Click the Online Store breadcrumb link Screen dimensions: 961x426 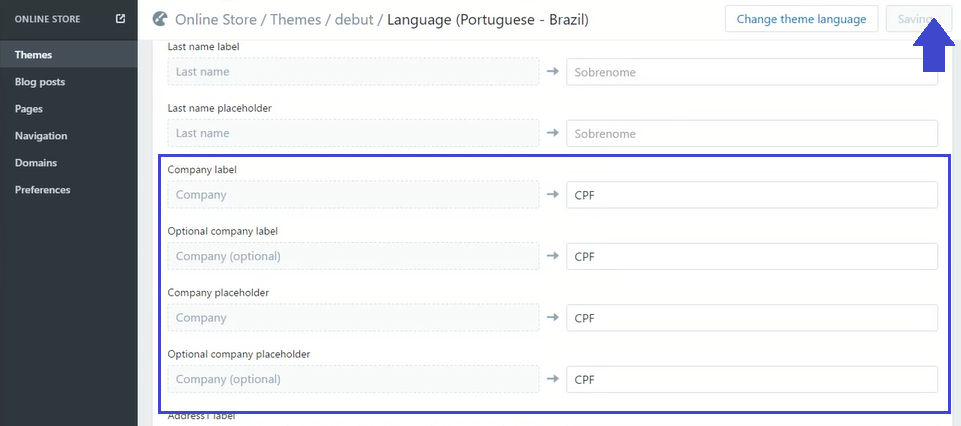point(216,20)
